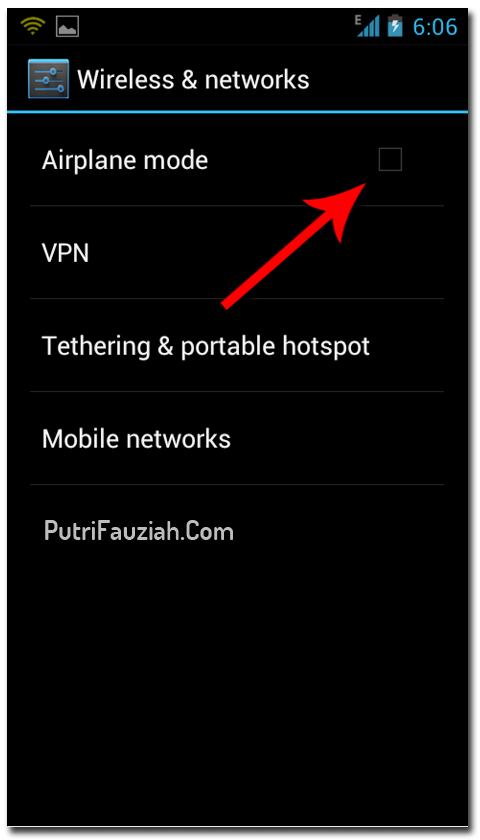Tap the Airplane mode label text
This screenshot has width=480, height=840.
click(125, 160)
